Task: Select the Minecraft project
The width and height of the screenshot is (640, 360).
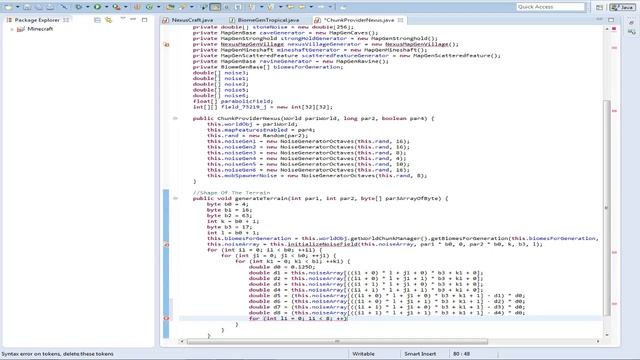Action: pos(40,29)
